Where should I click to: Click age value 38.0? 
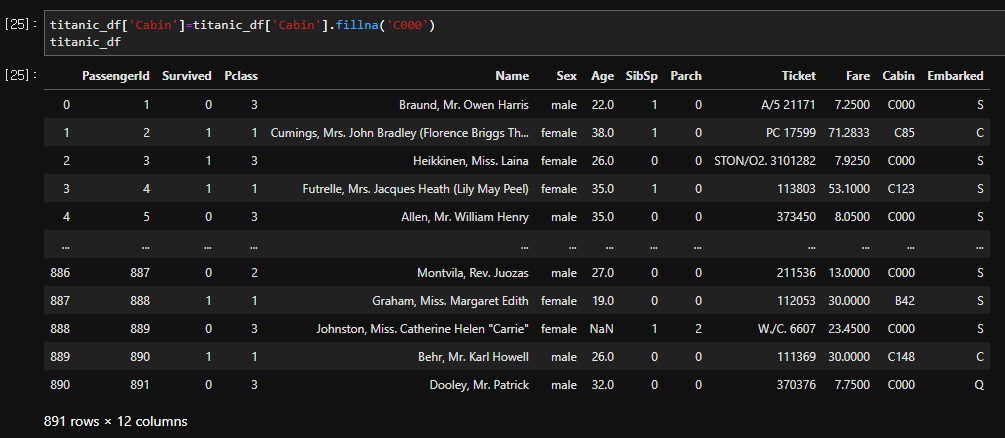pos(602,133)
